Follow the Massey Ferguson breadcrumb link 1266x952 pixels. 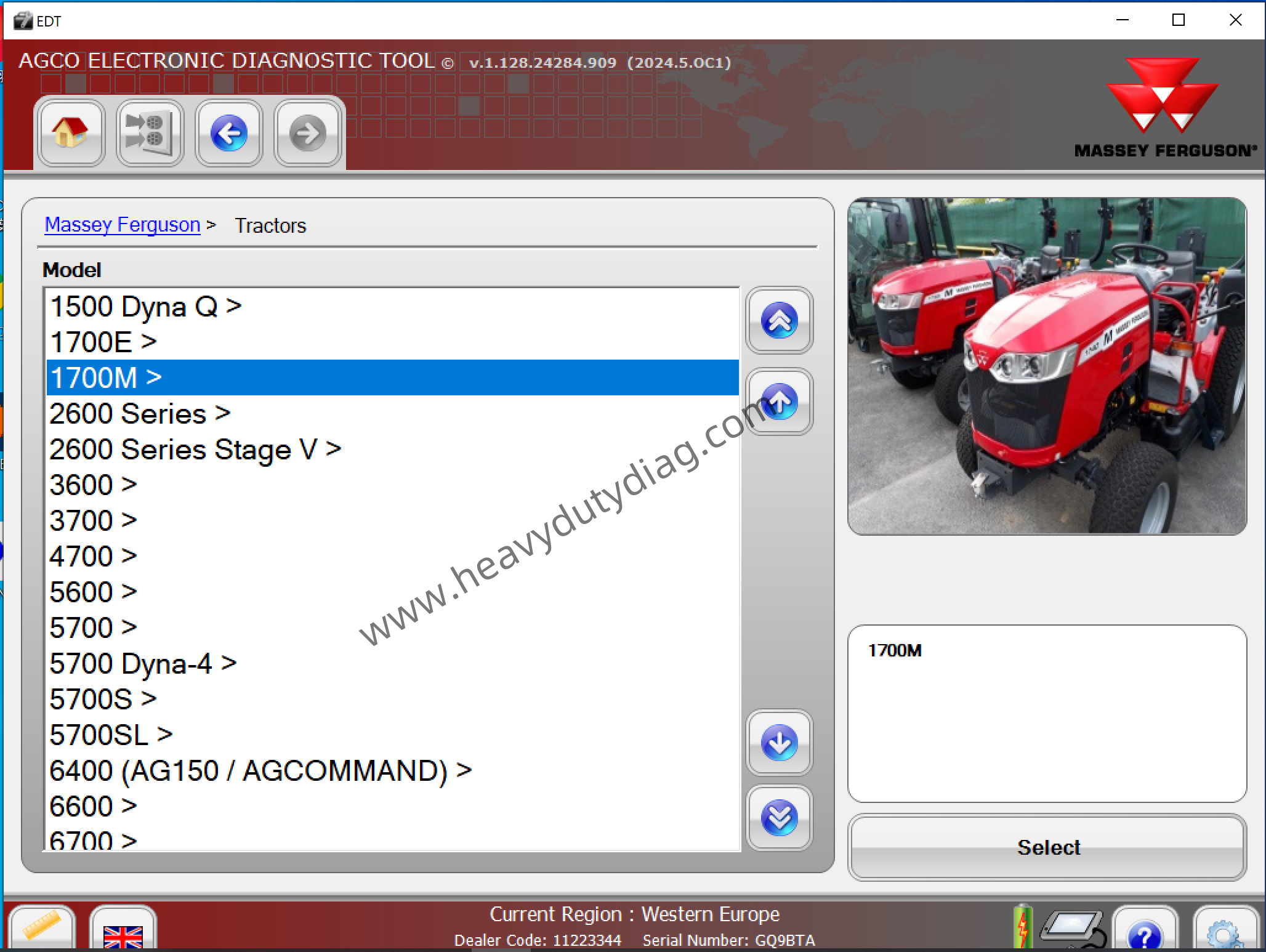coord(123,225)
